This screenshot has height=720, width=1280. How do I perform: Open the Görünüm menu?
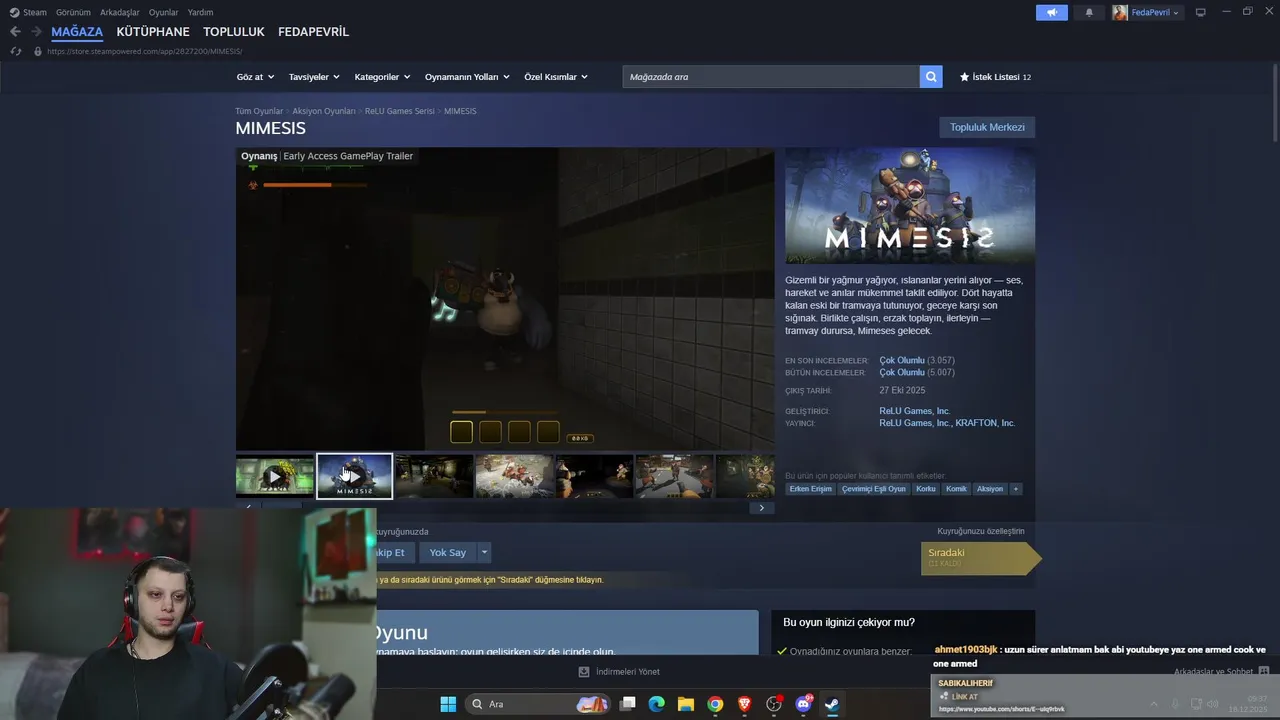click(73, 12)
